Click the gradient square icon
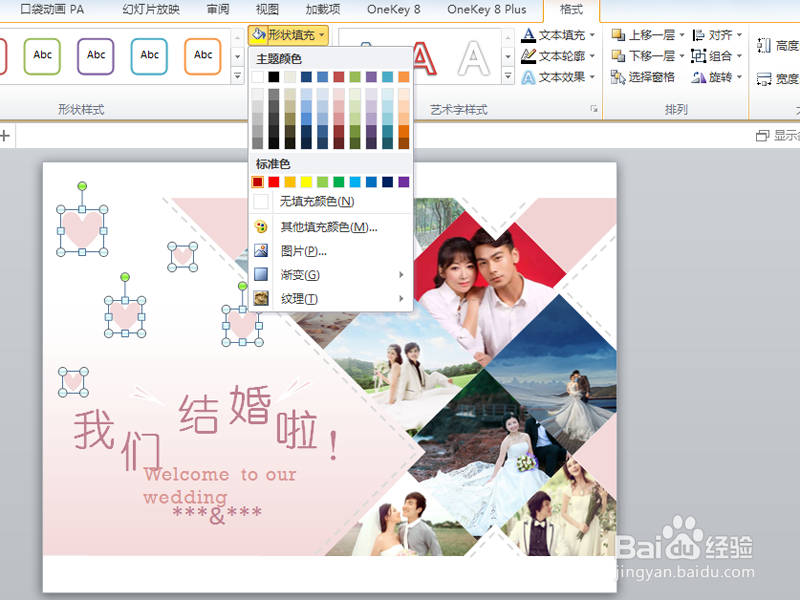Image resolution: width=800 pixels, height=600 pixels. click(261, 274)
